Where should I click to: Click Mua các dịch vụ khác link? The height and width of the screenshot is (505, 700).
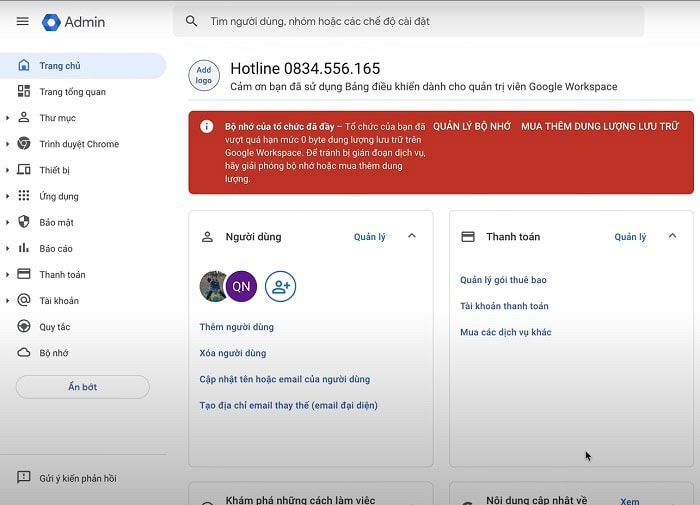coord(505,332)
